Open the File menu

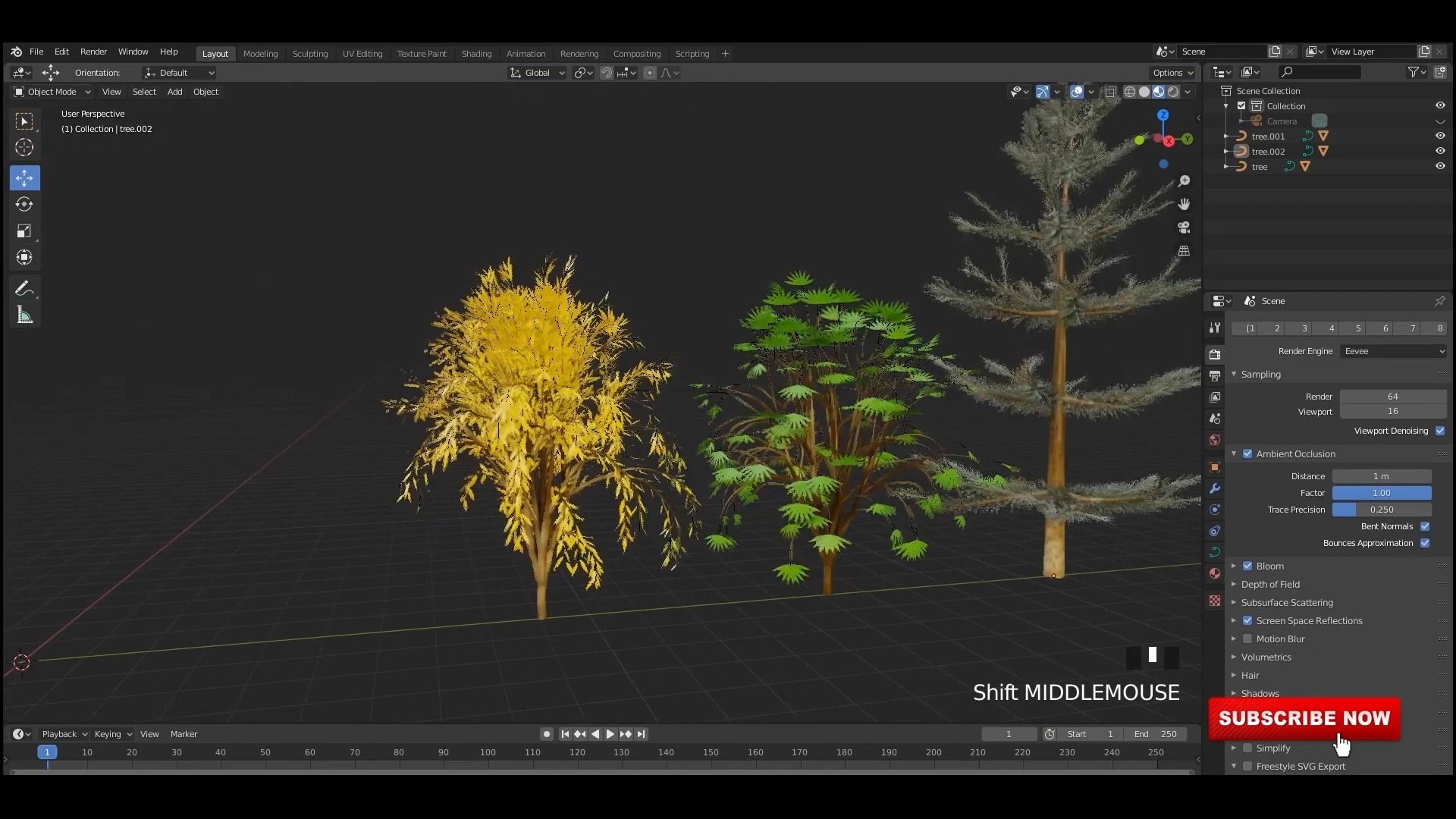pos(36,52)
